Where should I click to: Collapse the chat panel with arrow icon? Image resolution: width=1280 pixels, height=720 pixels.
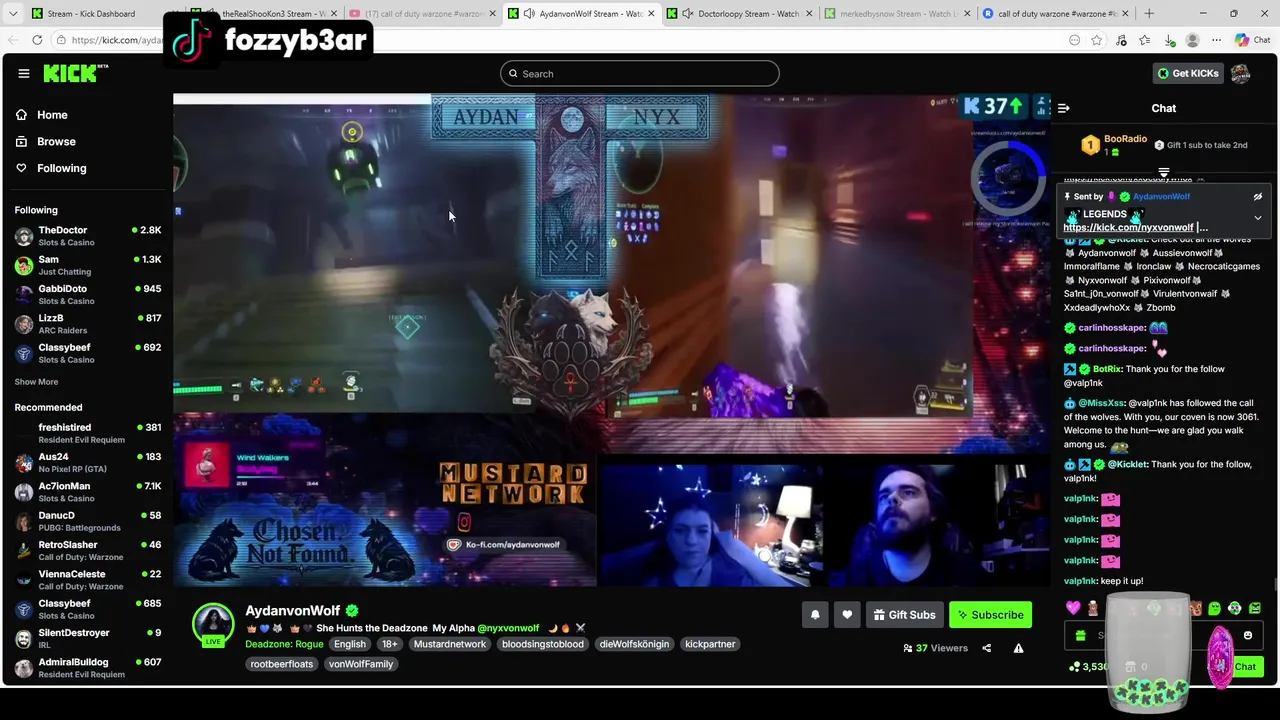[1064, 108]
